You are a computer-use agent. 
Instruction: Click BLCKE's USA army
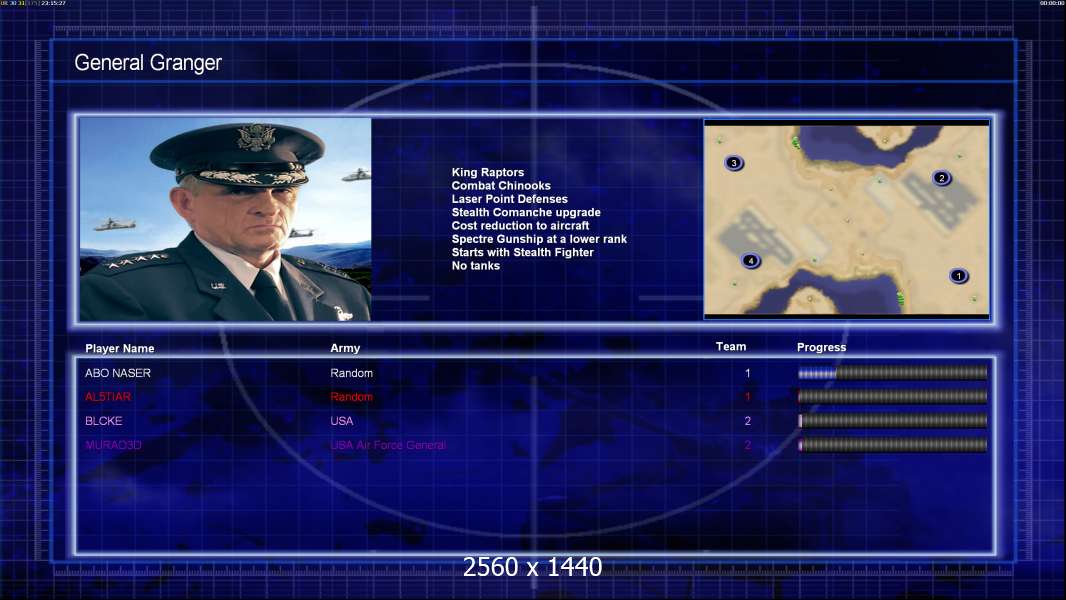point(341,421)
